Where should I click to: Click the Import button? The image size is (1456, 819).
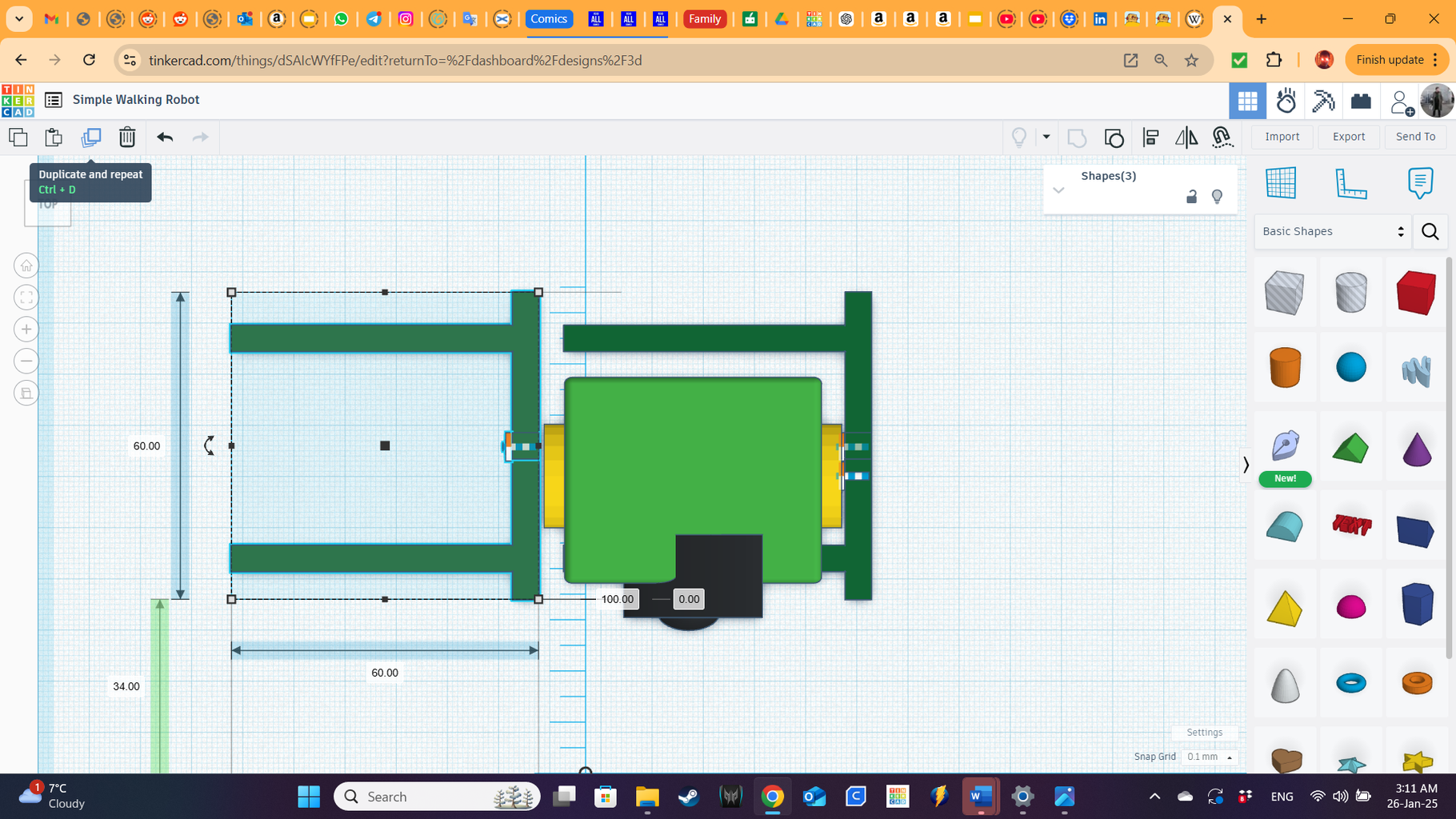point(1282,137)
